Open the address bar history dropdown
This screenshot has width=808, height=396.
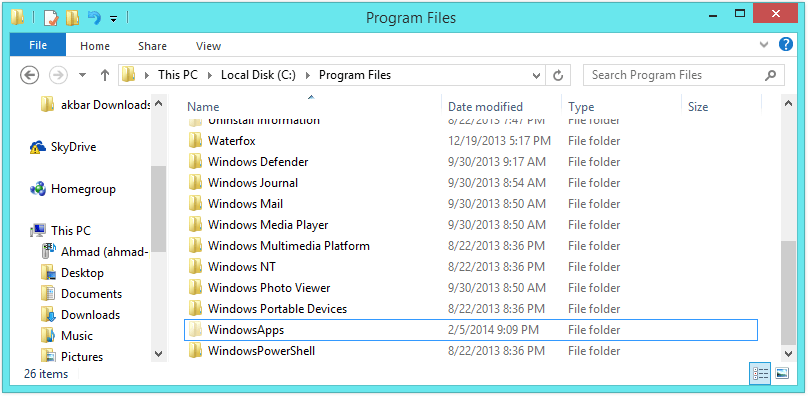pyautogui.click(x=536, y=75)
